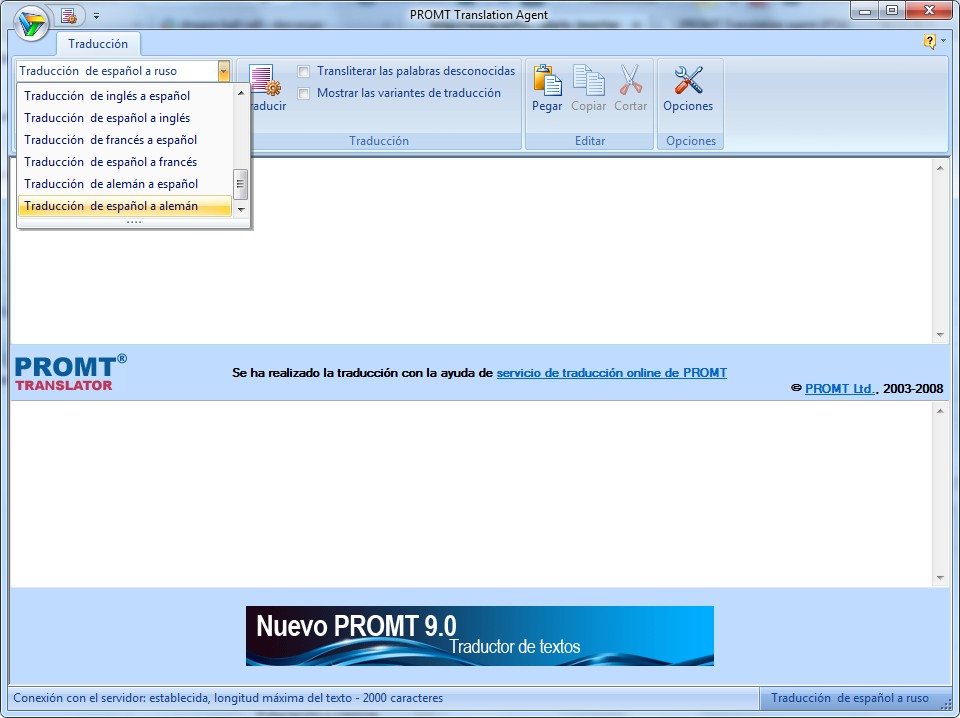Click inside the translated text output area

[471, 494]
